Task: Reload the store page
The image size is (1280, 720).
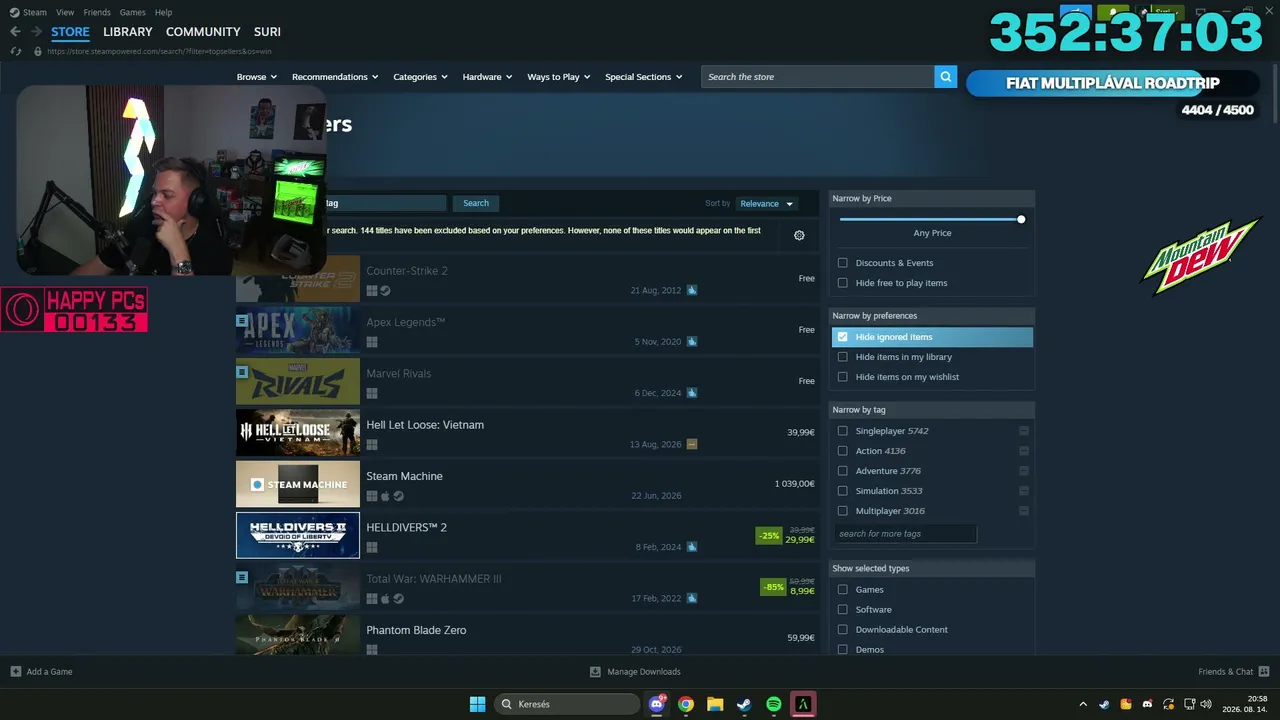Action: tap(15, 51)
